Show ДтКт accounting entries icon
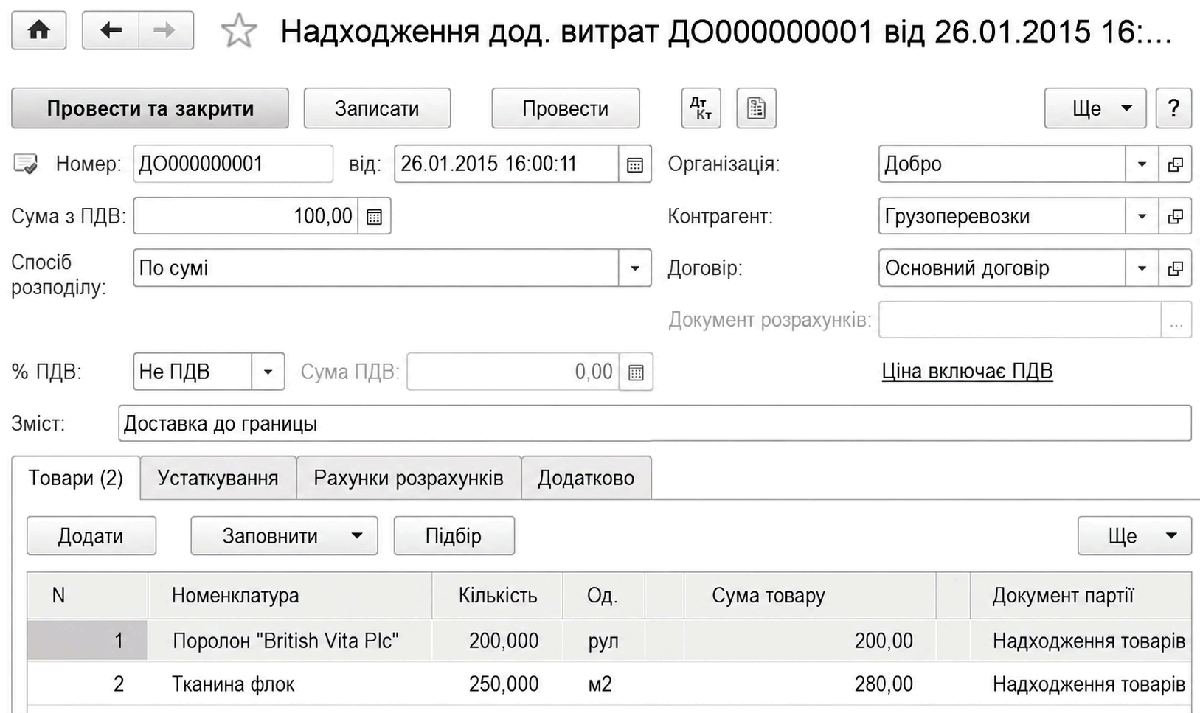 pyautogui.click(x=699, y=109)
